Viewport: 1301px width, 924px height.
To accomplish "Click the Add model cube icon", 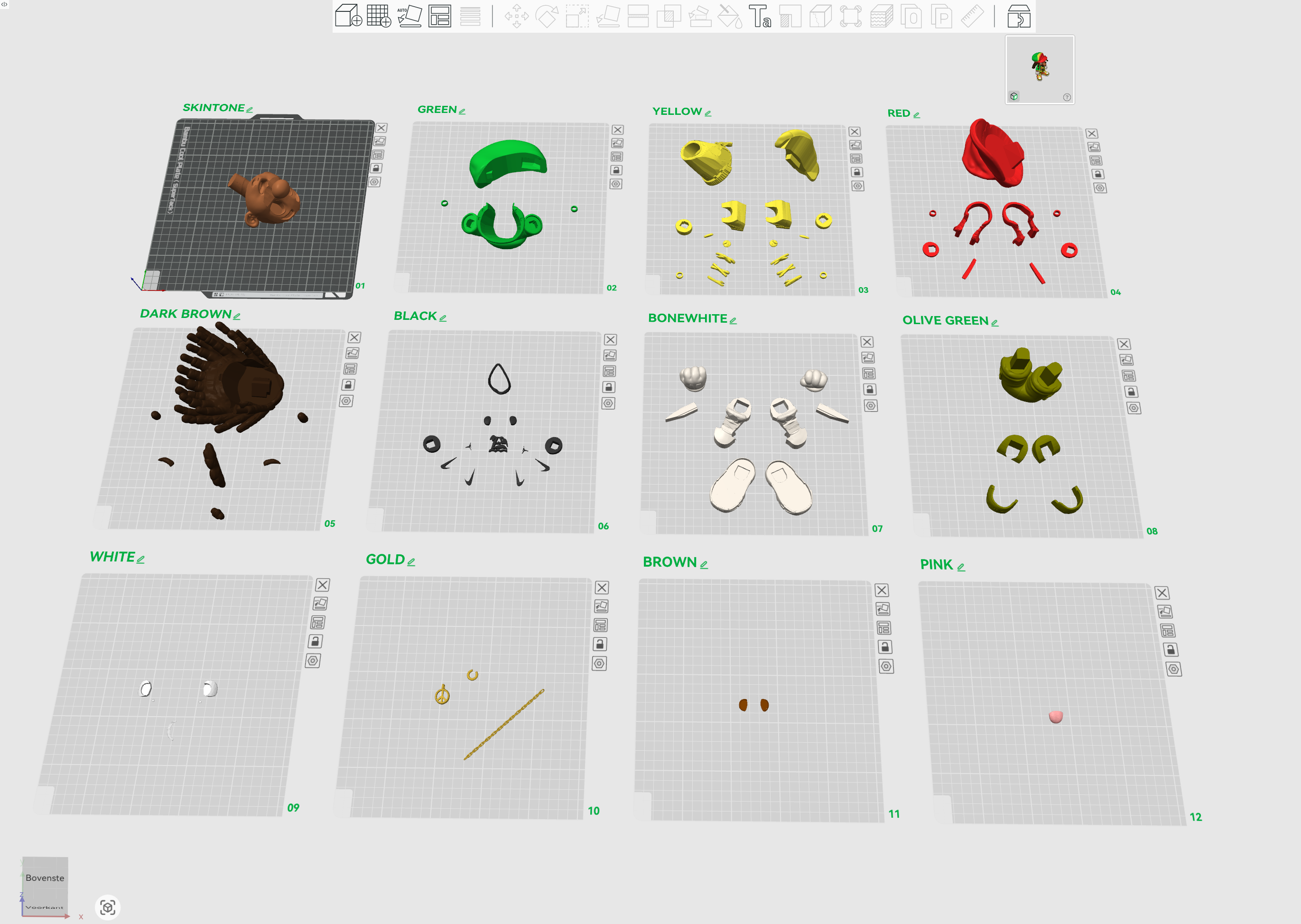I will (x=348, y=16).
